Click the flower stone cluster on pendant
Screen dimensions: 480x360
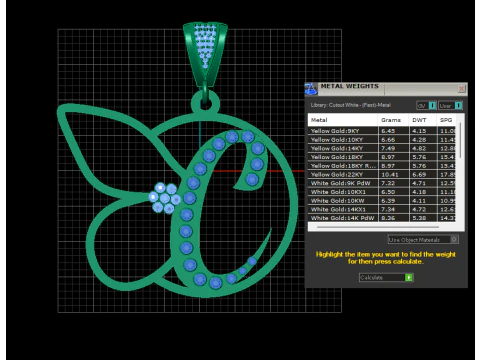164,198
